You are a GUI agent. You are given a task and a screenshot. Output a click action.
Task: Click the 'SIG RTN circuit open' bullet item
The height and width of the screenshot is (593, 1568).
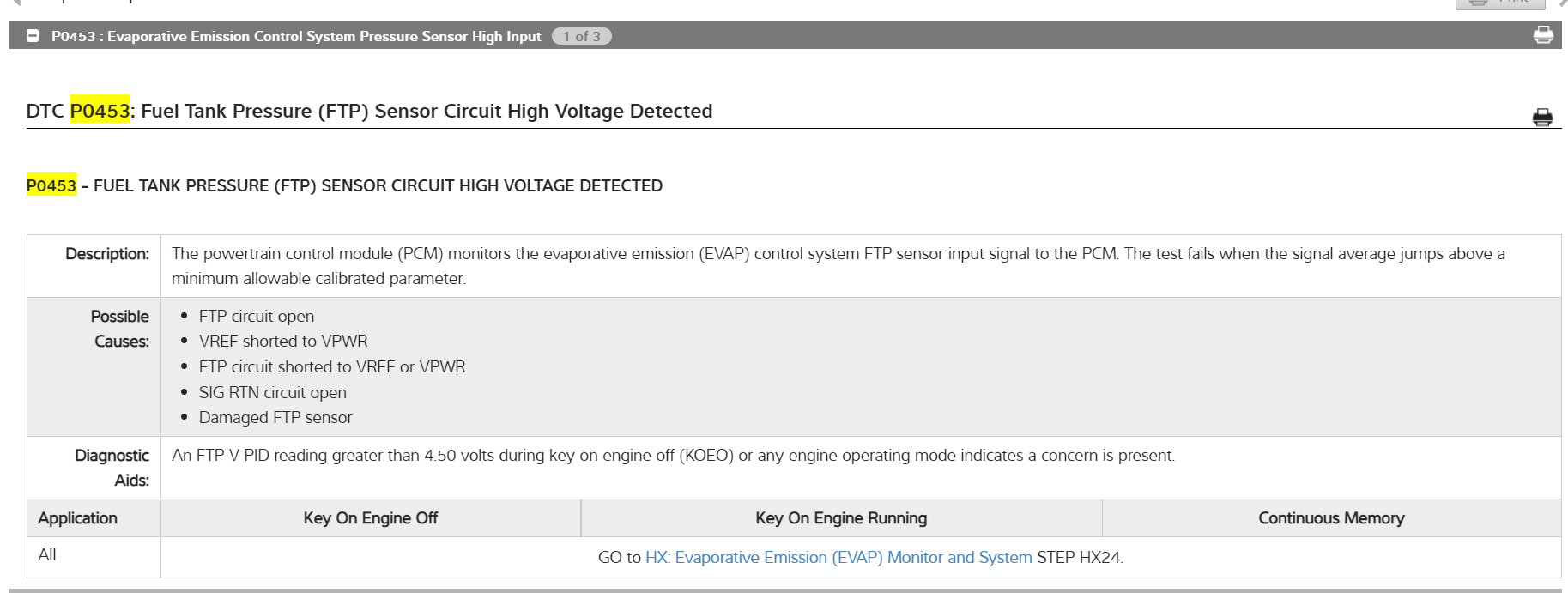click(x=272, y=393)
